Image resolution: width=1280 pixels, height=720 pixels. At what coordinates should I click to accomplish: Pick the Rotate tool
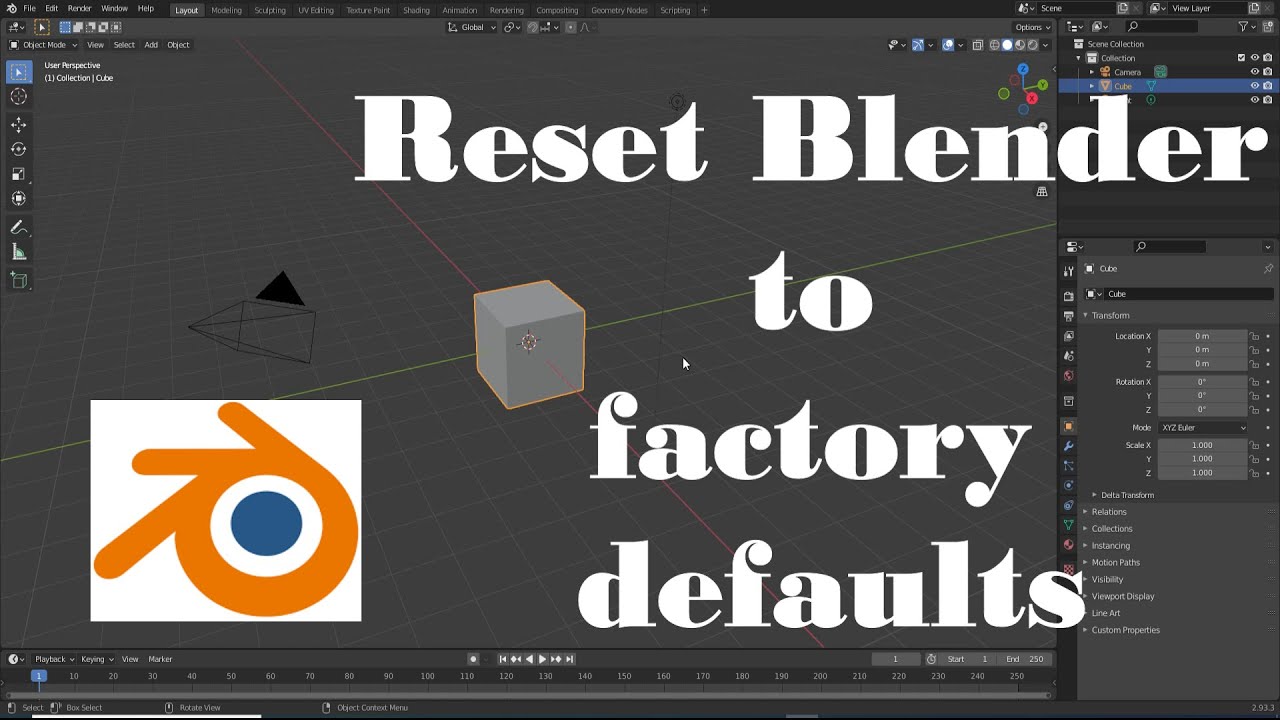coord(18,149)
